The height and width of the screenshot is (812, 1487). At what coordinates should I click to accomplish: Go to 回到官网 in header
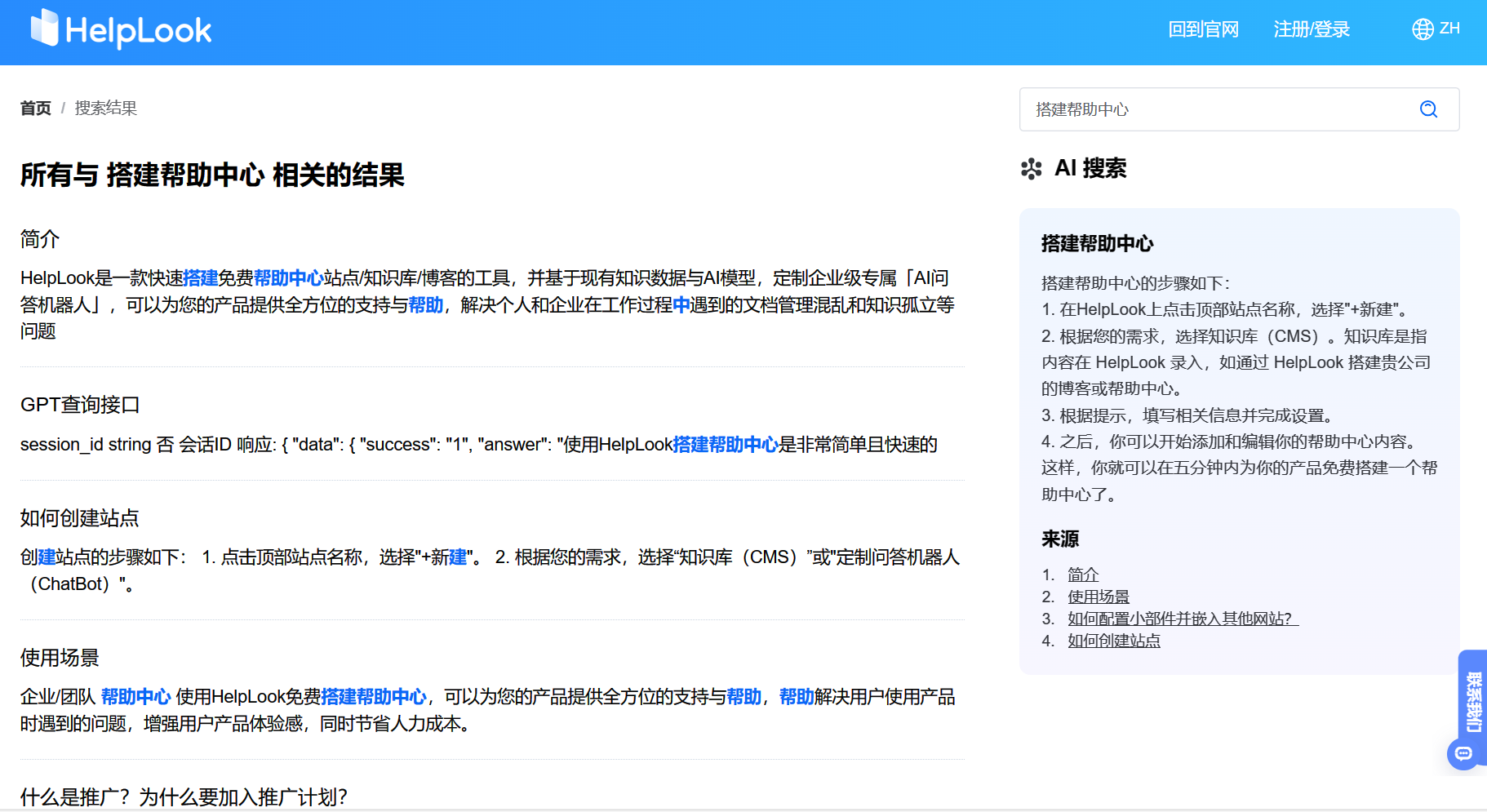1203,29
